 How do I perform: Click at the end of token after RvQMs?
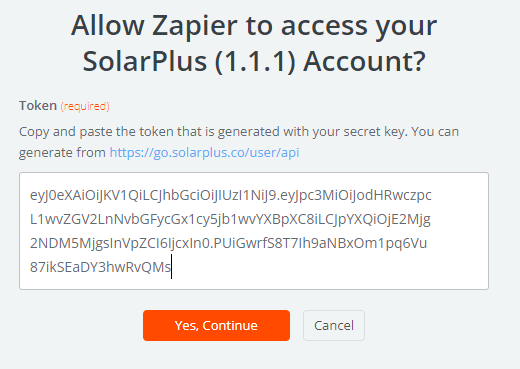171,267
